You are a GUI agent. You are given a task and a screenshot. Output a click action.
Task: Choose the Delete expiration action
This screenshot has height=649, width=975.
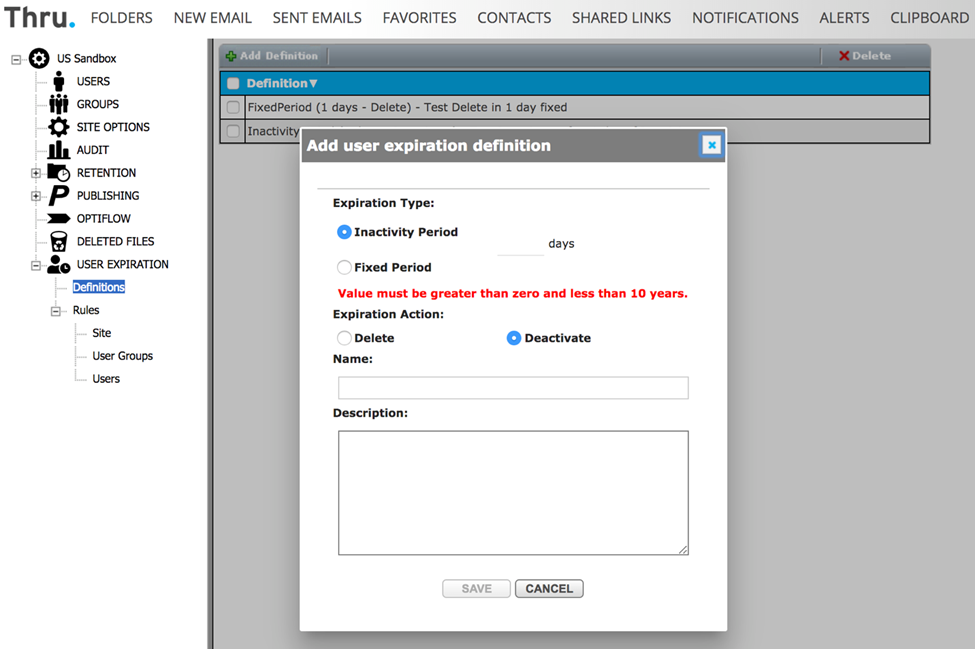point(344,339)
